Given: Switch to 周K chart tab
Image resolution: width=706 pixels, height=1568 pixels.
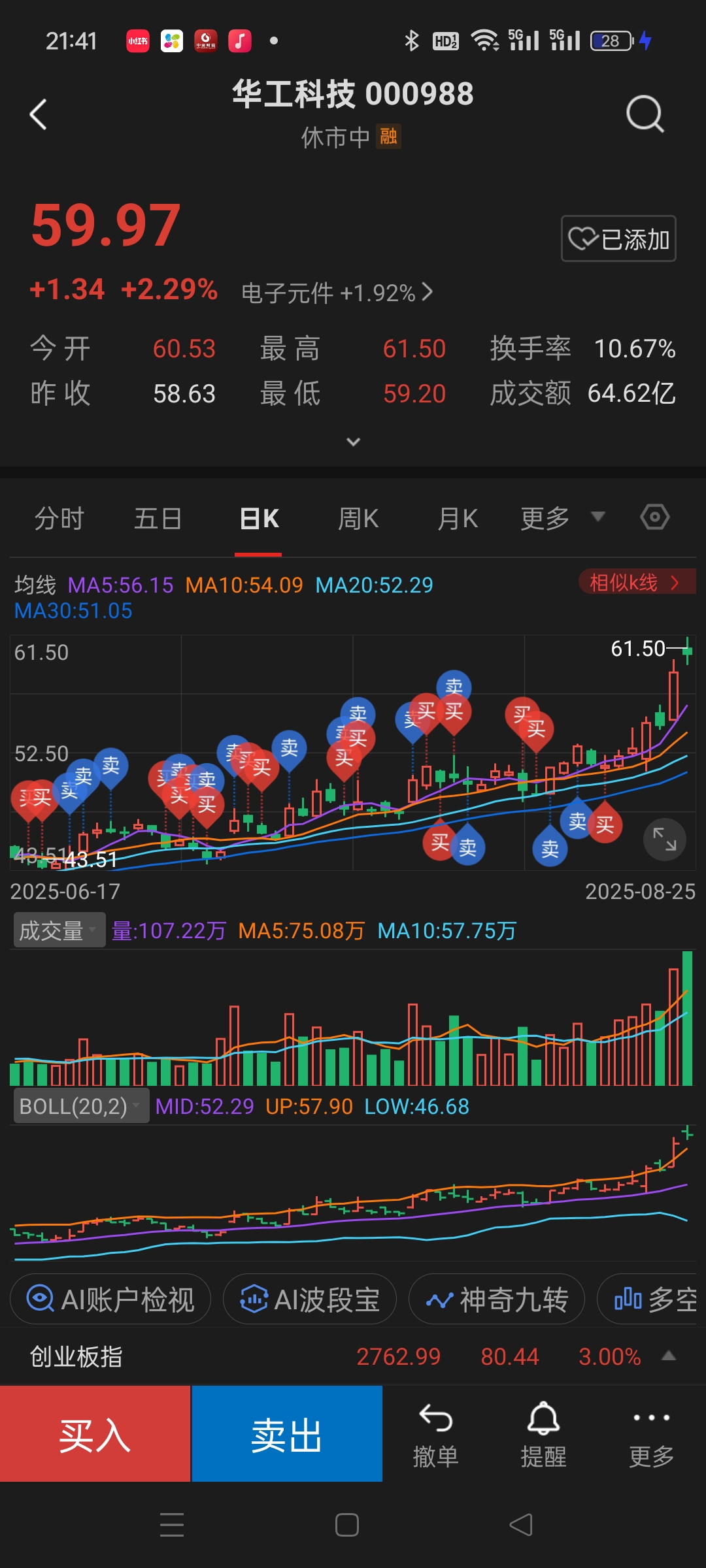Looking at the screenshot, I should [x=358, y=519].
